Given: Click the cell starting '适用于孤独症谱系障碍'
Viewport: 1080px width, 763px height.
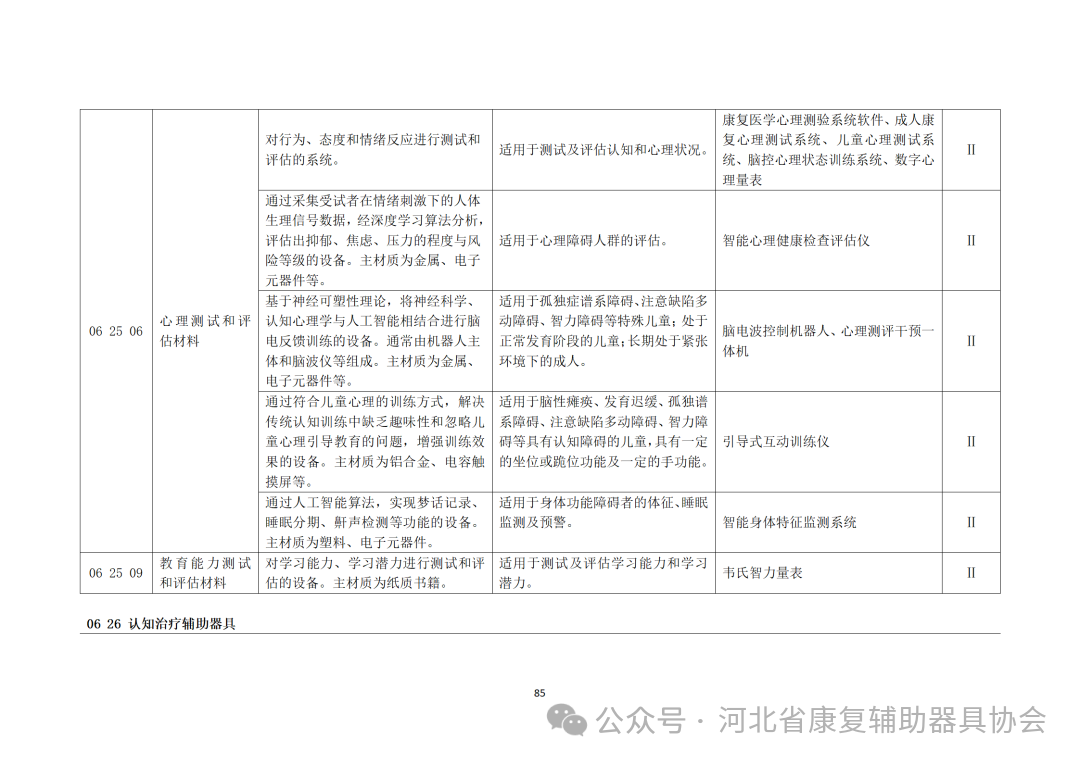Looking at the screenshot, I should click(x=604, y=342).
